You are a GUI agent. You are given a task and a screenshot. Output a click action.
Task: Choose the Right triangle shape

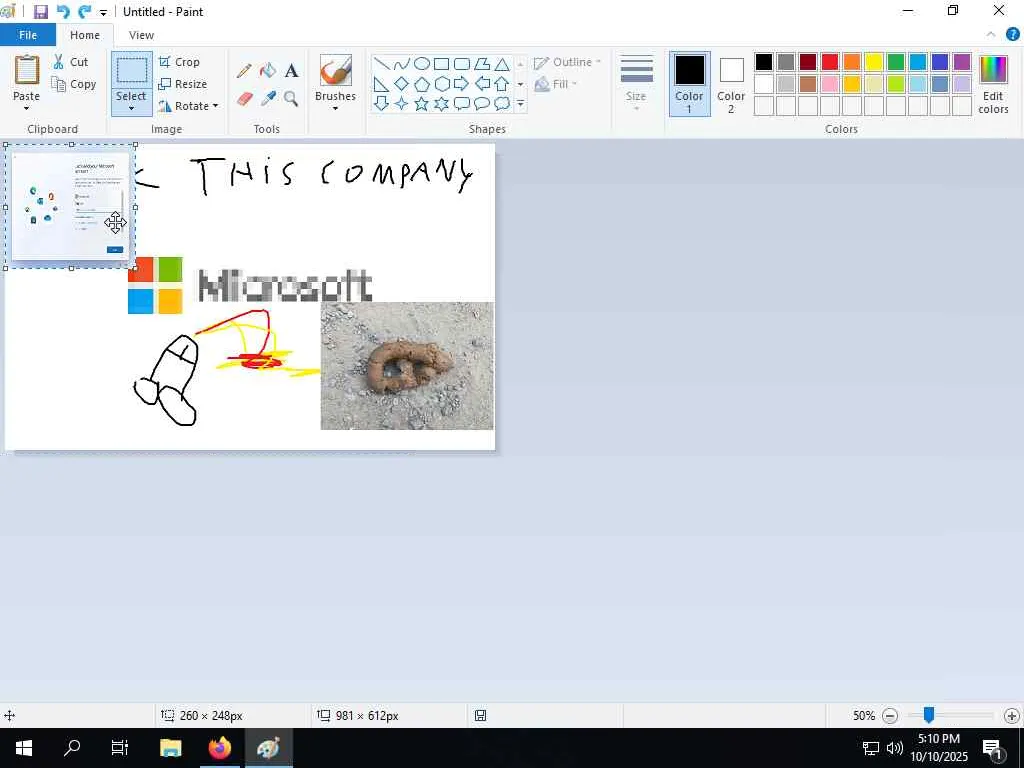382,84
